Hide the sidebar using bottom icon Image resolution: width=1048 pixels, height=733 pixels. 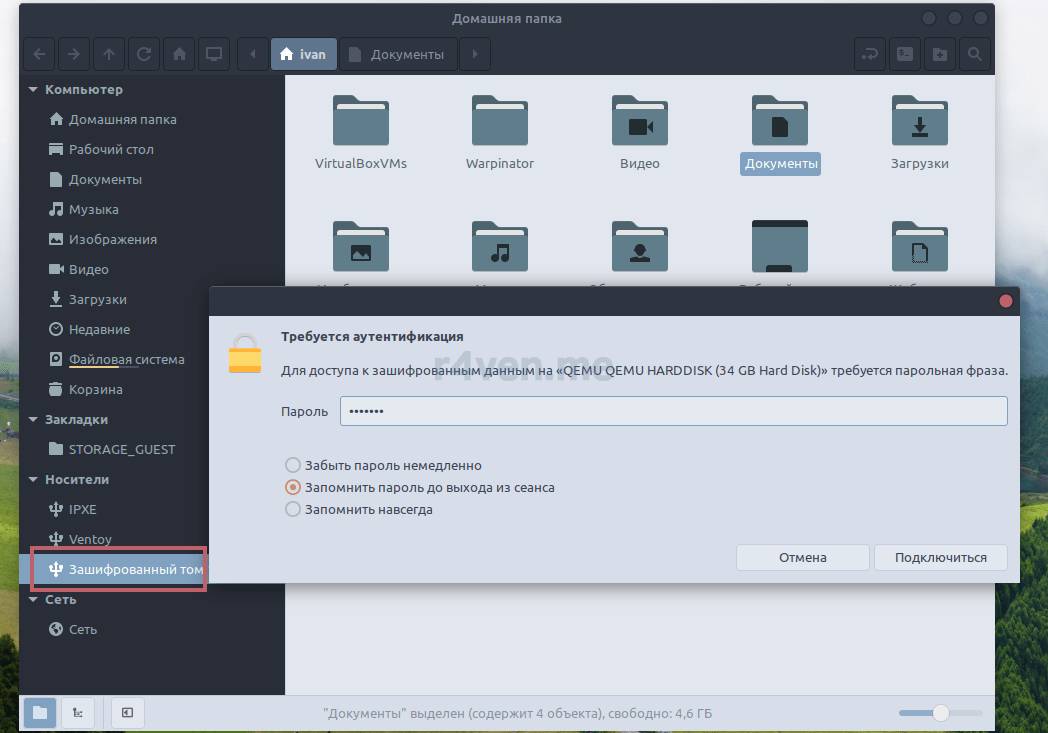[128, 712]
